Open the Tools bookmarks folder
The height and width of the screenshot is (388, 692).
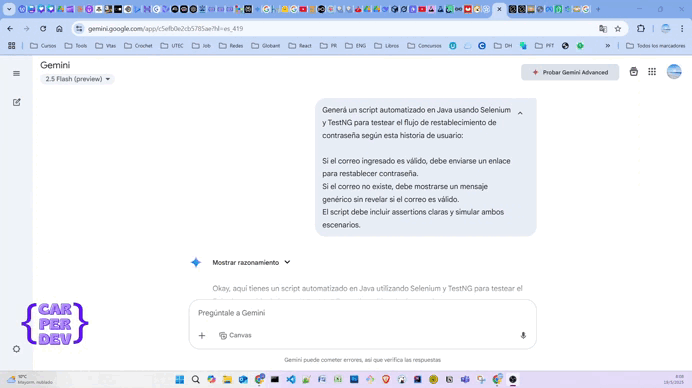click(76, 46)
